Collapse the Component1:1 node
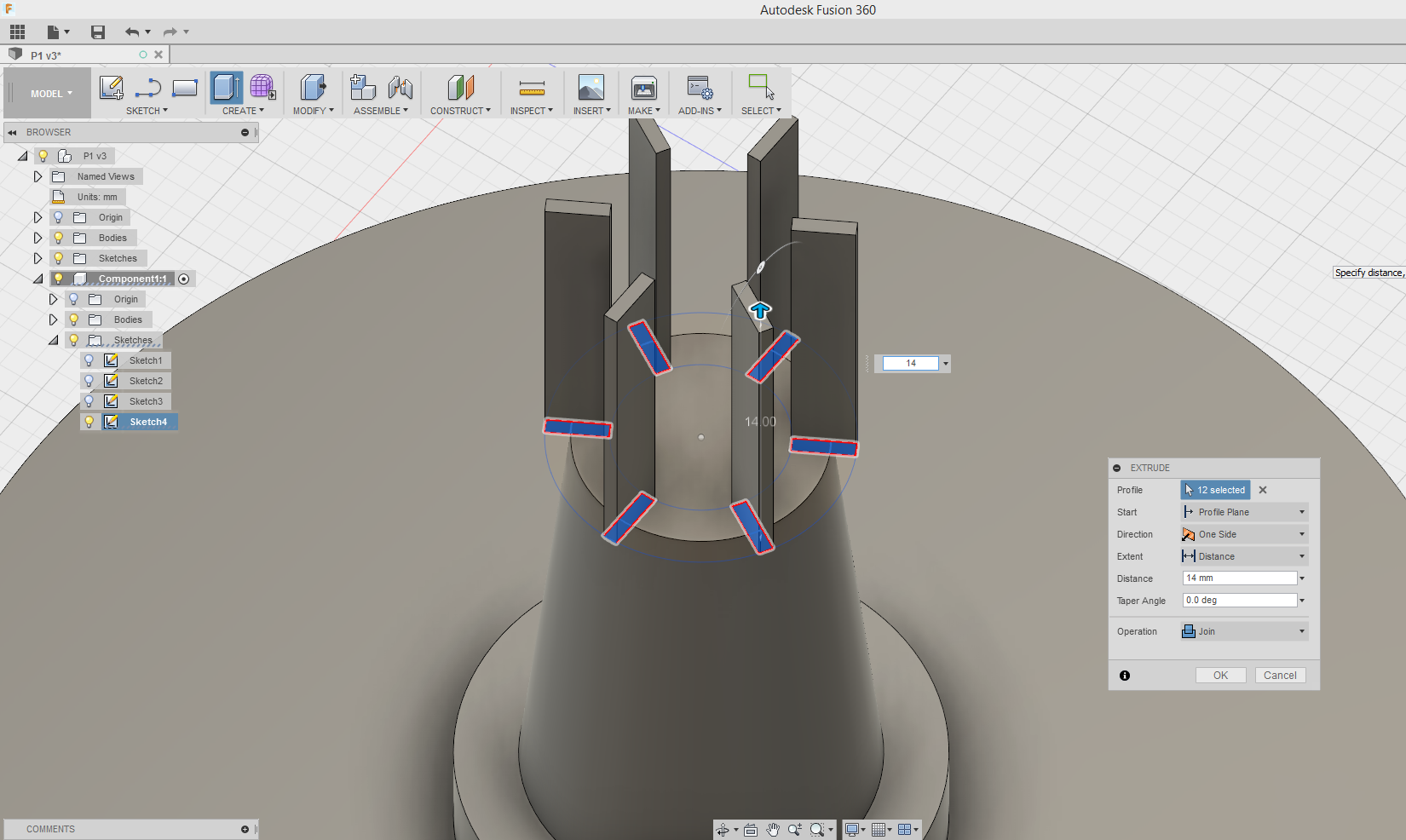1406x840 pixels. tap(37, 279)
